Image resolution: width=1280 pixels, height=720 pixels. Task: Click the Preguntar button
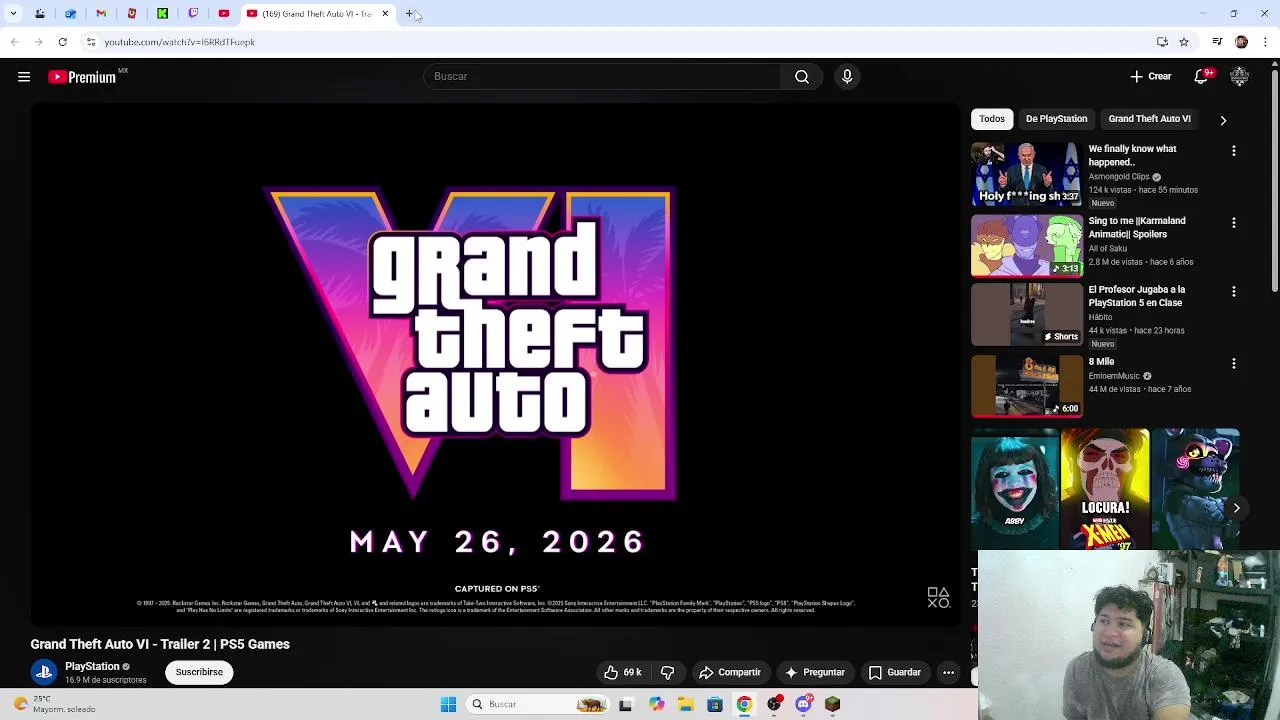[x=815, y=673]
